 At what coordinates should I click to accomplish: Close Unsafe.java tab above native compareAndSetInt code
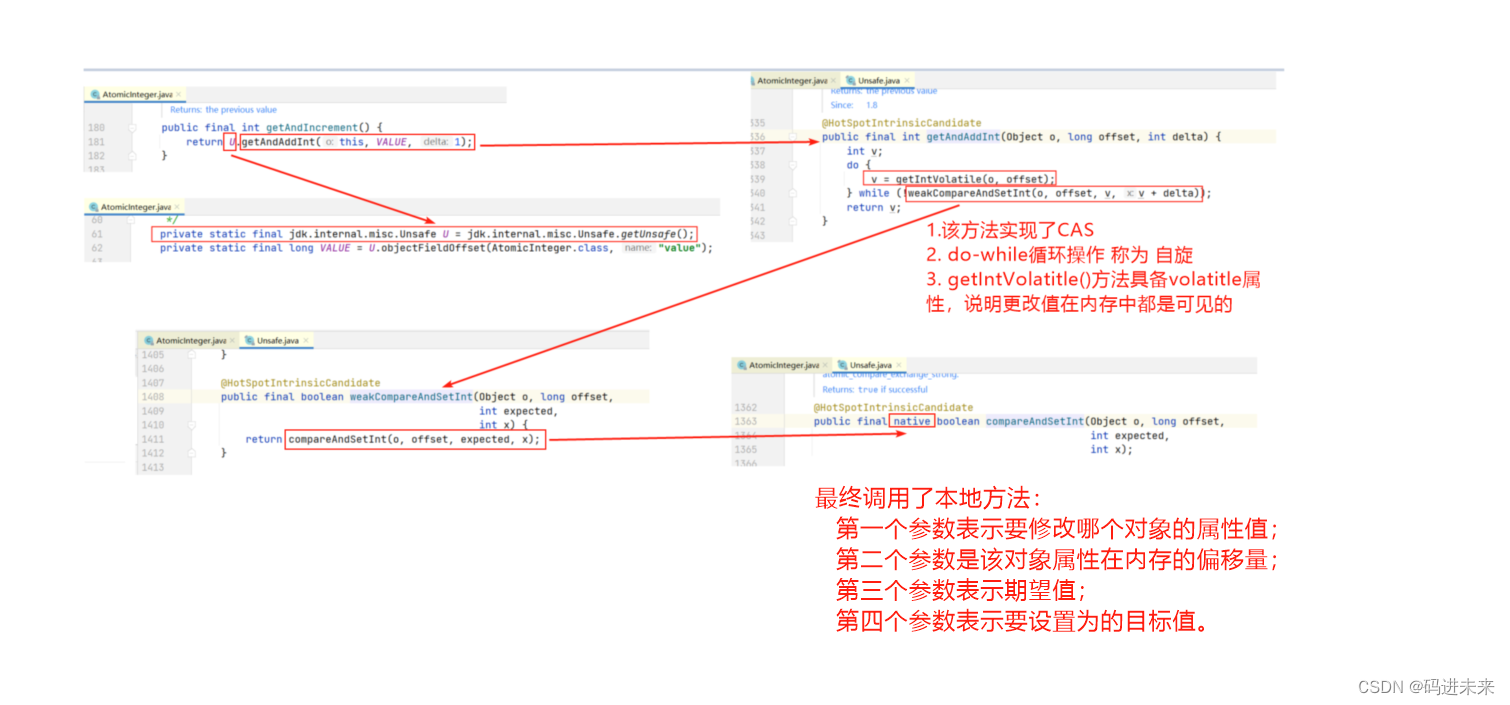pyautogui.click(x=899, y=365)
